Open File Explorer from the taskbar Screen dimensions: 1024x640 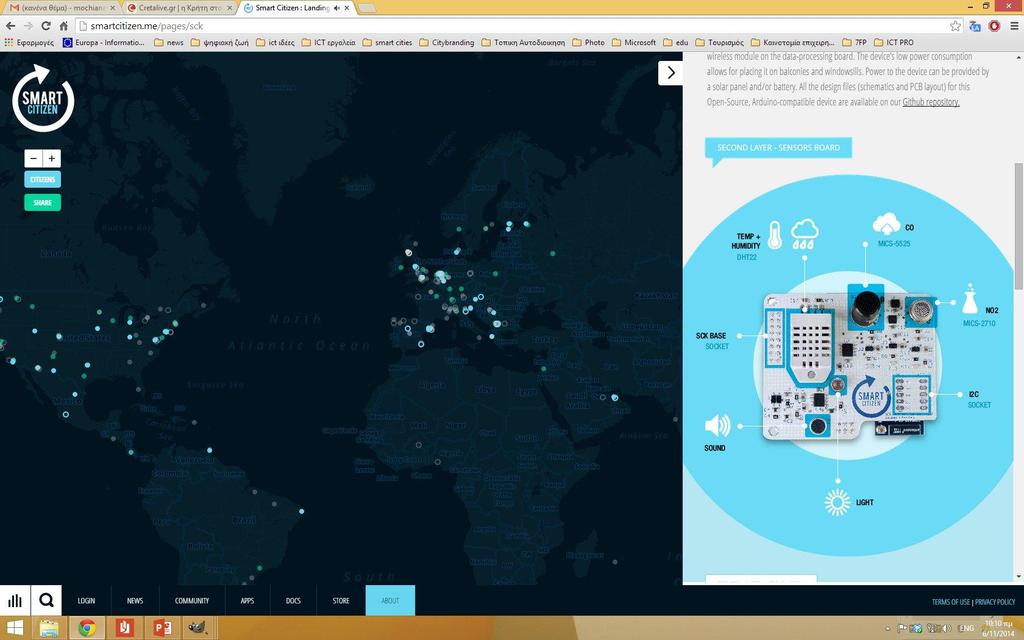pos(50,628)
